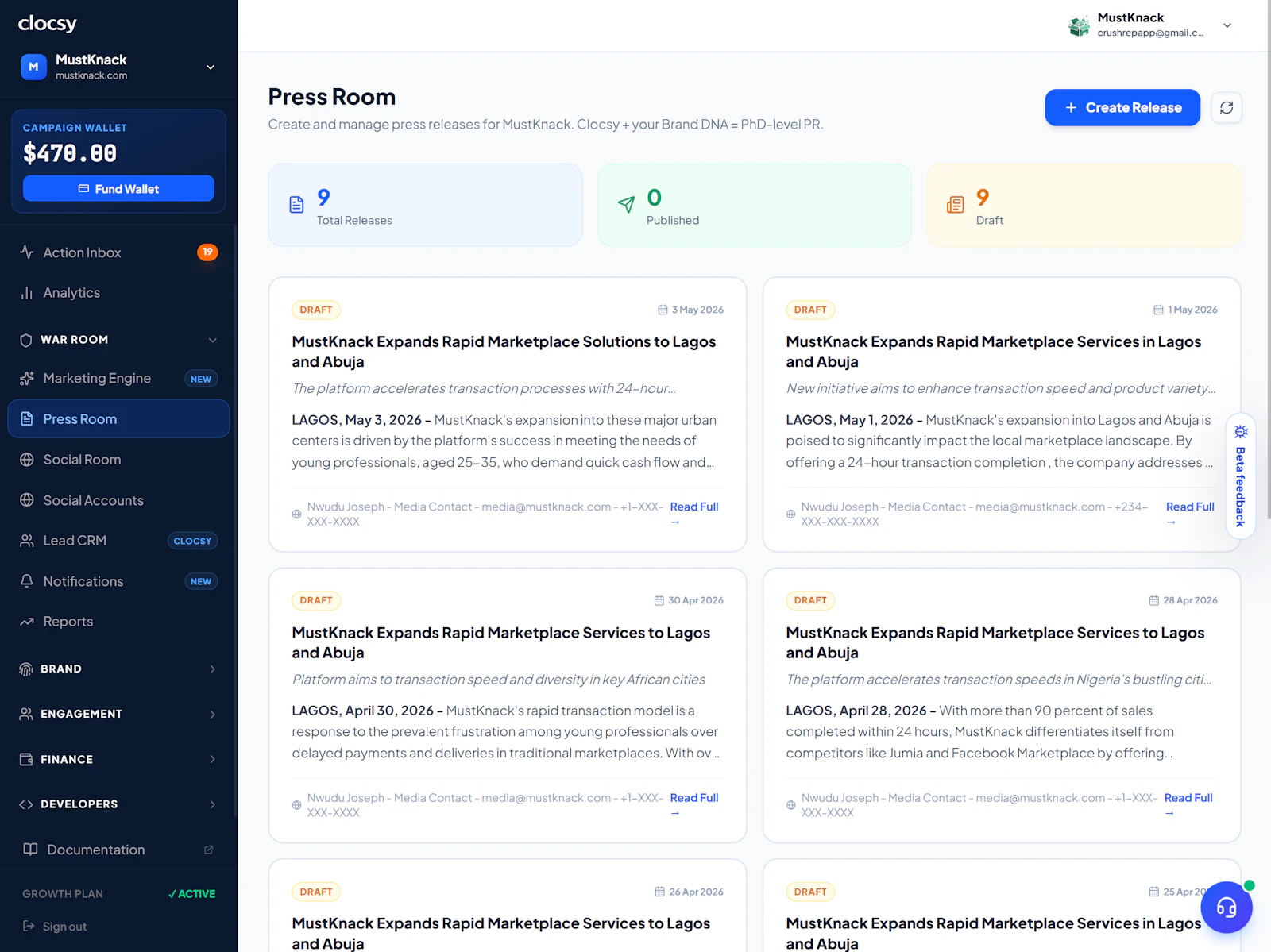The width and height of the screenshot is (1271, 952).
Task: Click the Developers code brackets icon
Action: coord(26,804)
